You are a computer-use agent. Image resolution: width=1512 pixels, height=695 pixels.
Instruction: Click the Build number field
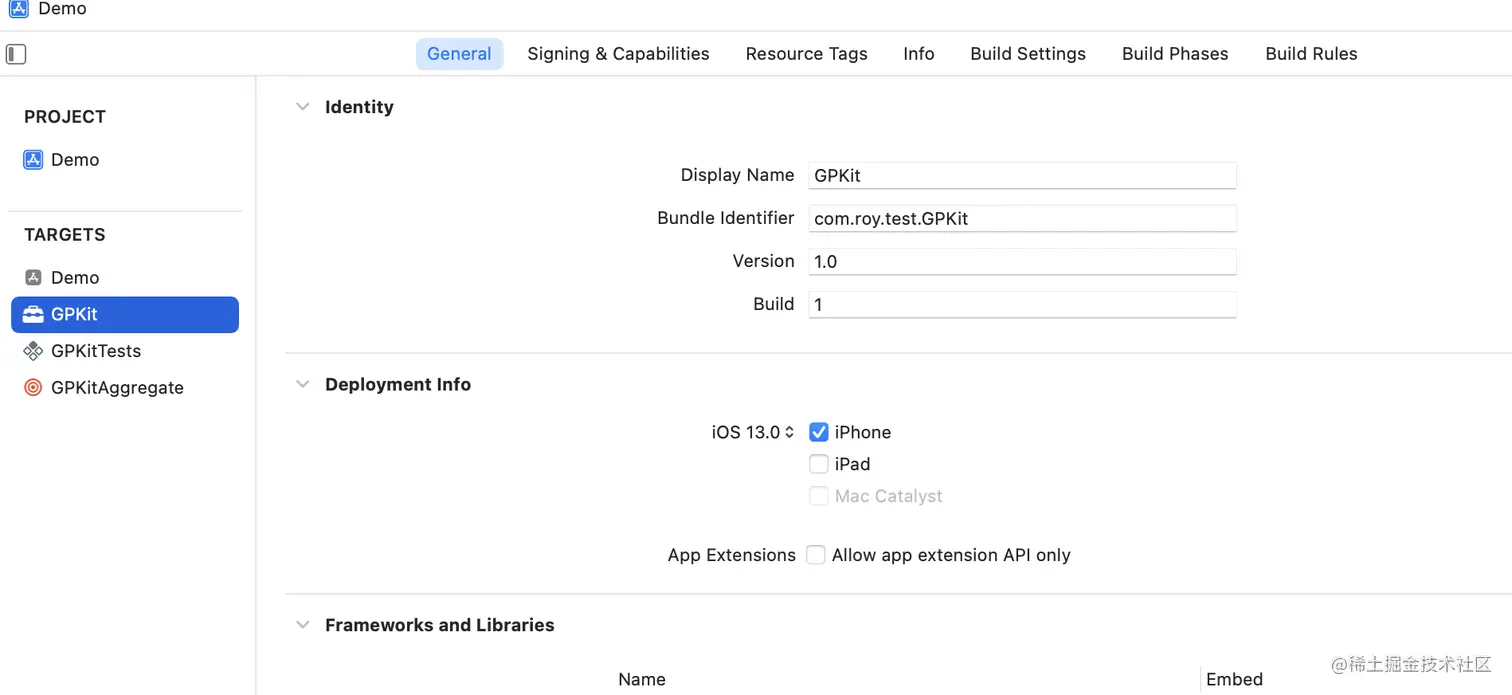(1022, 304)
